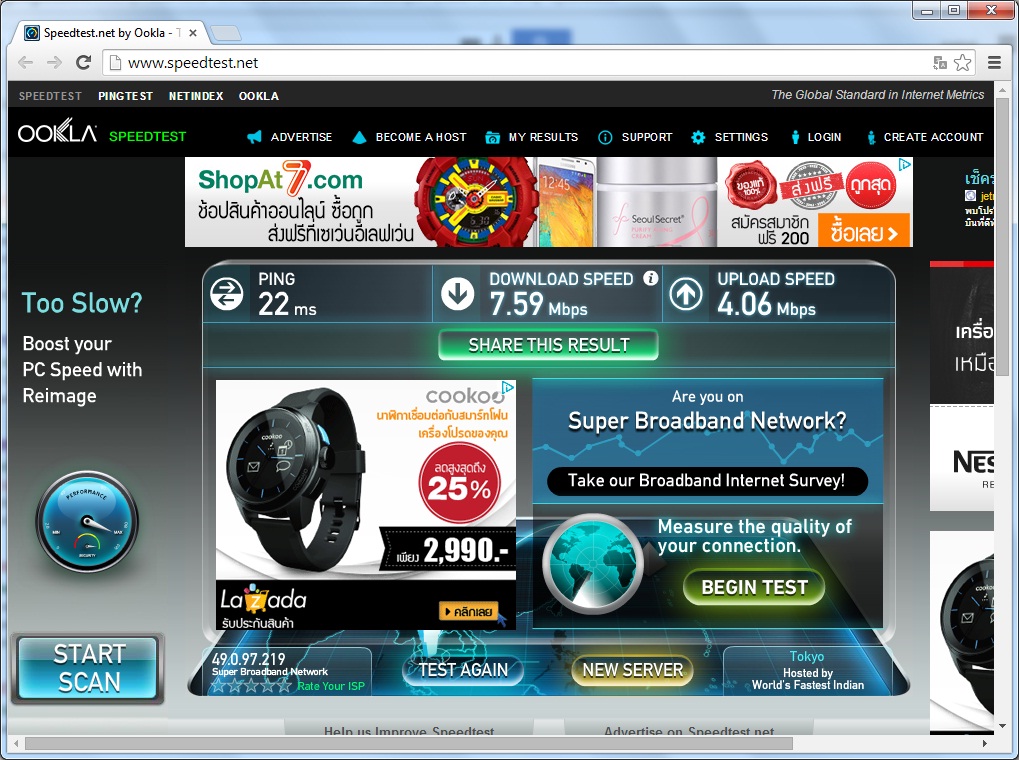Click the Too Slow? heading
Image resolution: width=1019 pixels, height=760 pixels.
[x=82, y=303]
